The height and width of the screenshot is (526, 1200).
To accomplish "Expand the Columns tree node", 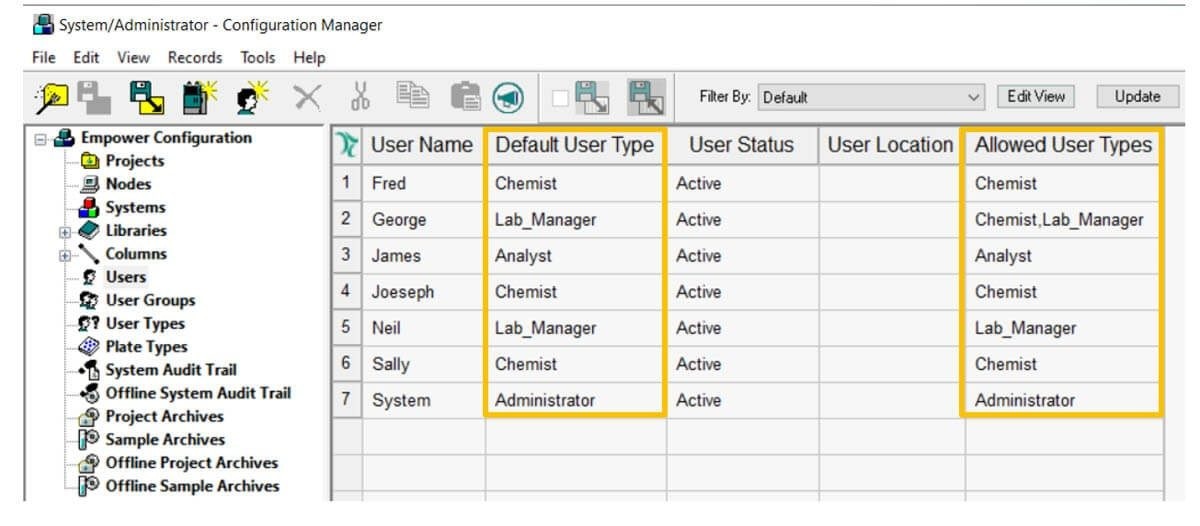I will click(x=67, y=254).
